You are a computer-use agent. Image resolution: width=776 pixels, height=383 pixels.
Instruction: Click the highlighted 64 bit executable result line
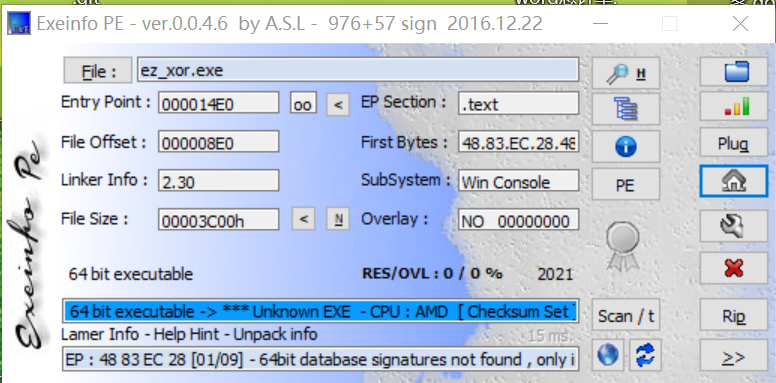coord(320,311)
